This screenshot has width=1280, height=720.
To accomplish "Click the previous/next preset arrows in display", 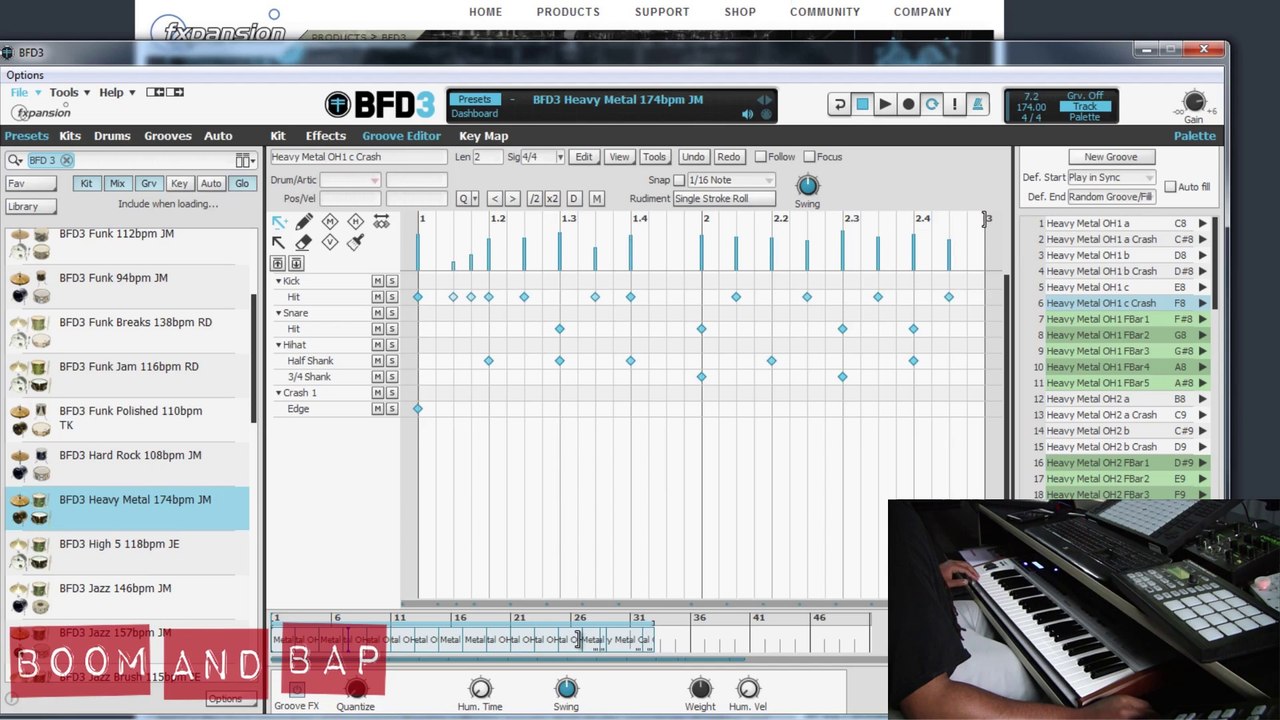I will point(765,99).
